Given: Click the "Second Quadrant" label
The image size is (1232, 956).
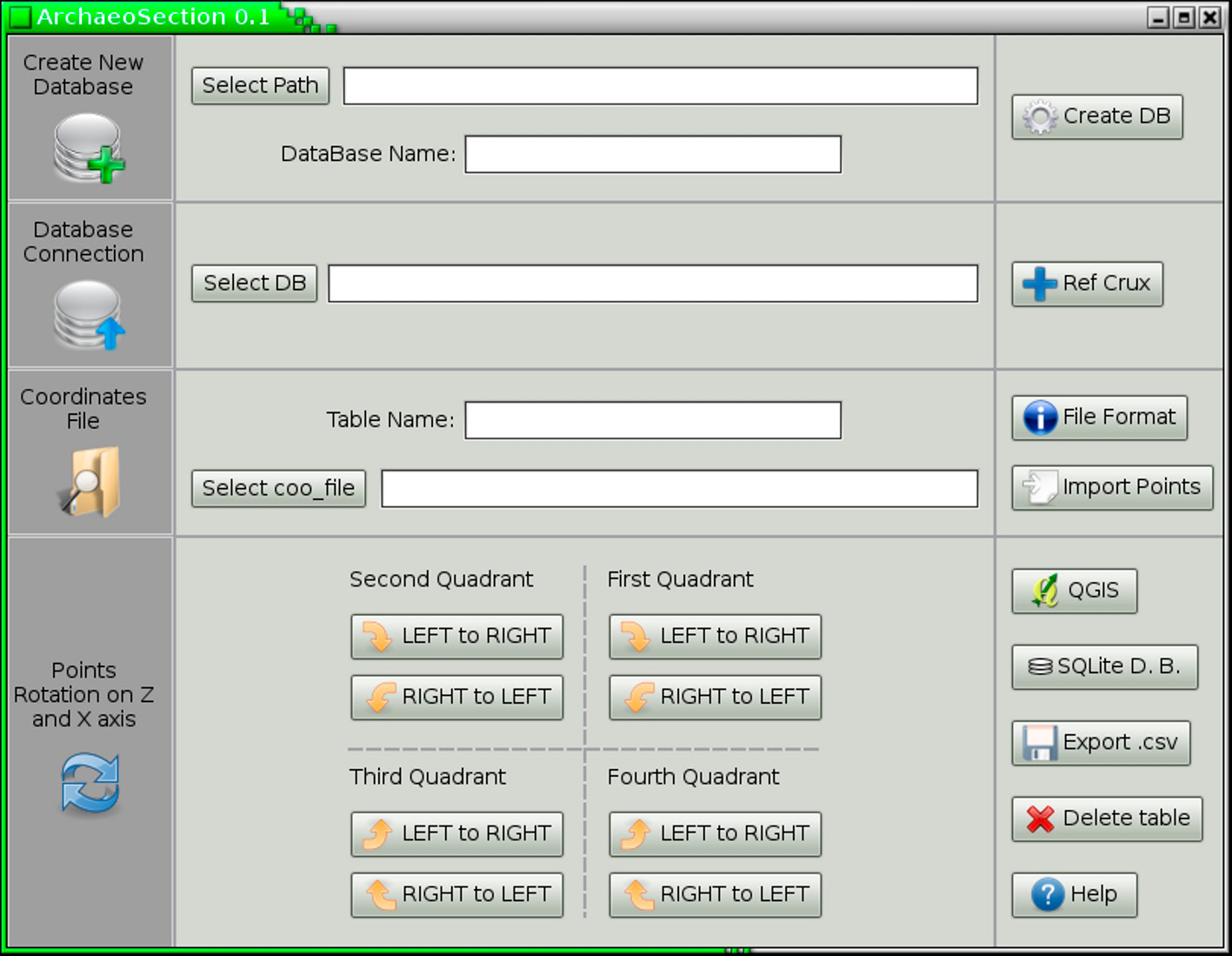Looking at the screenshot, I should [442, 579].
